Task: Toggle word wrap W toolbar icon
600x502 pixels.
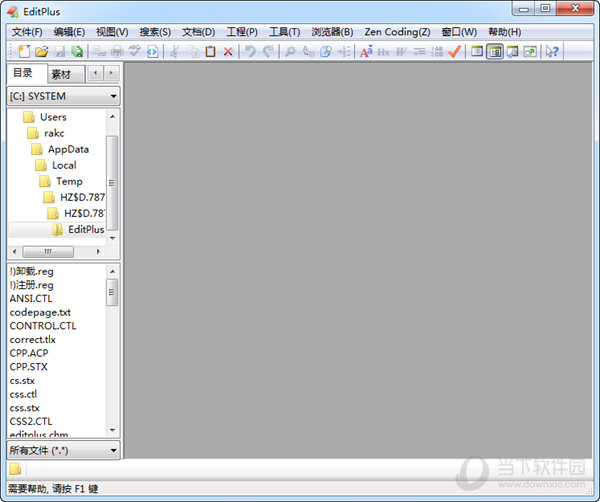Action: point(401,51)
